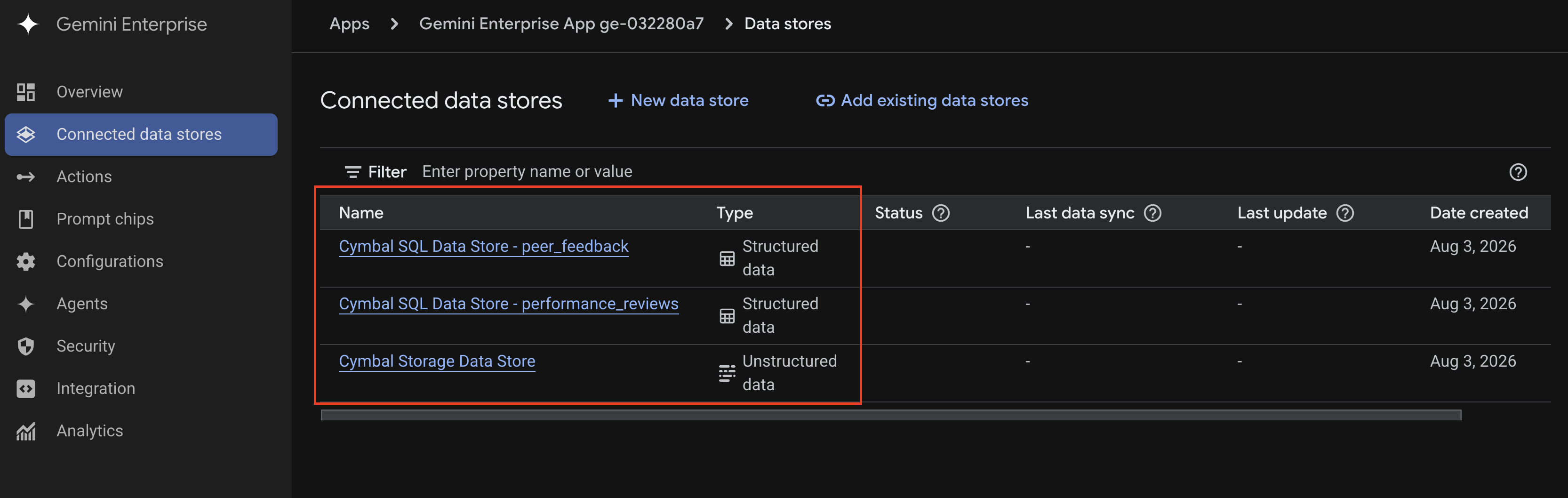Click the Agents sparkle icon
Image resolution: width=1568 pixels, height=498 pixels.
click(25, 304)
